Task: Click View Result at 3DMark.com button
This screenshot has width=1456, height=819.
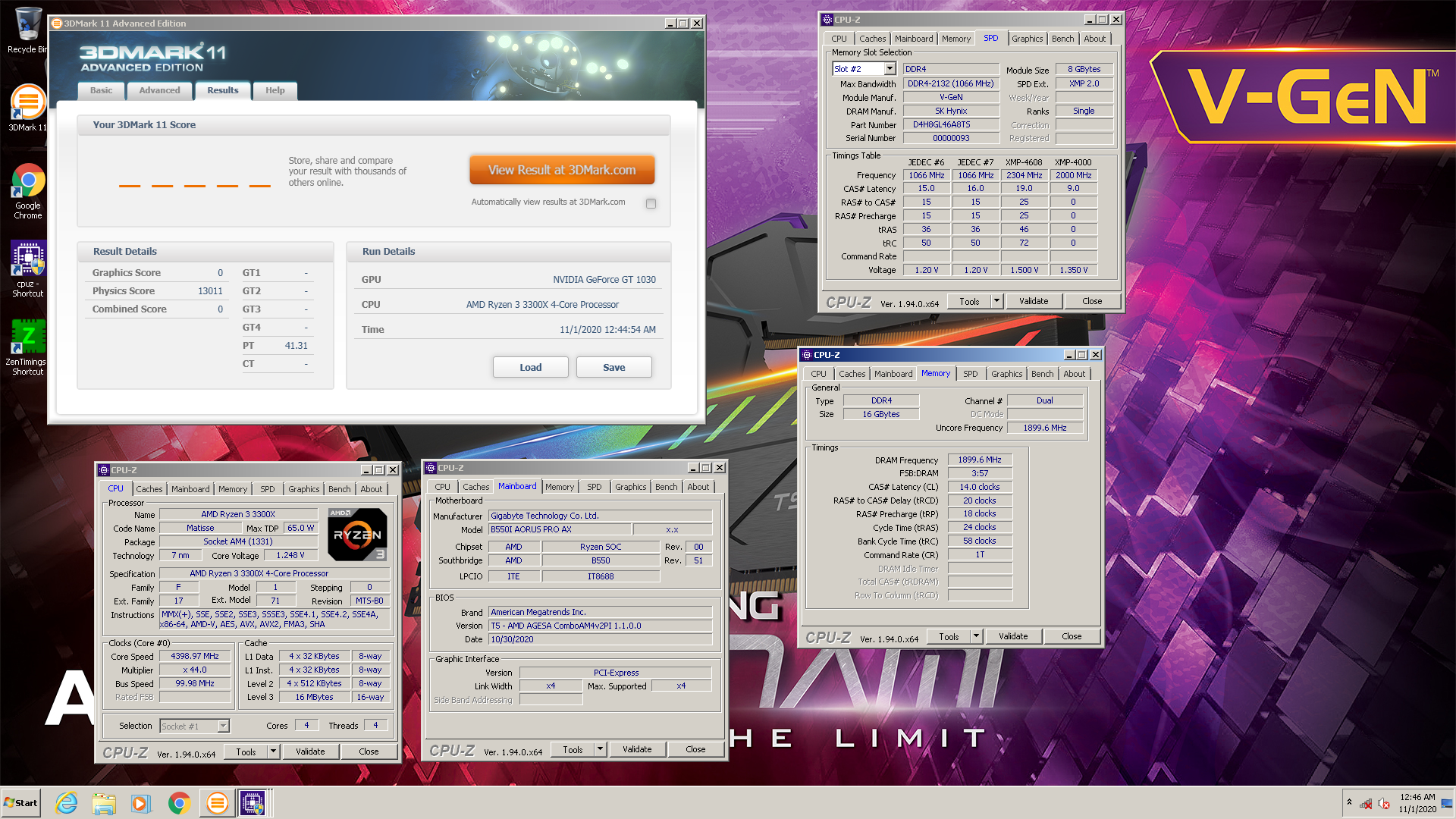Action: [x=562, y=170]
